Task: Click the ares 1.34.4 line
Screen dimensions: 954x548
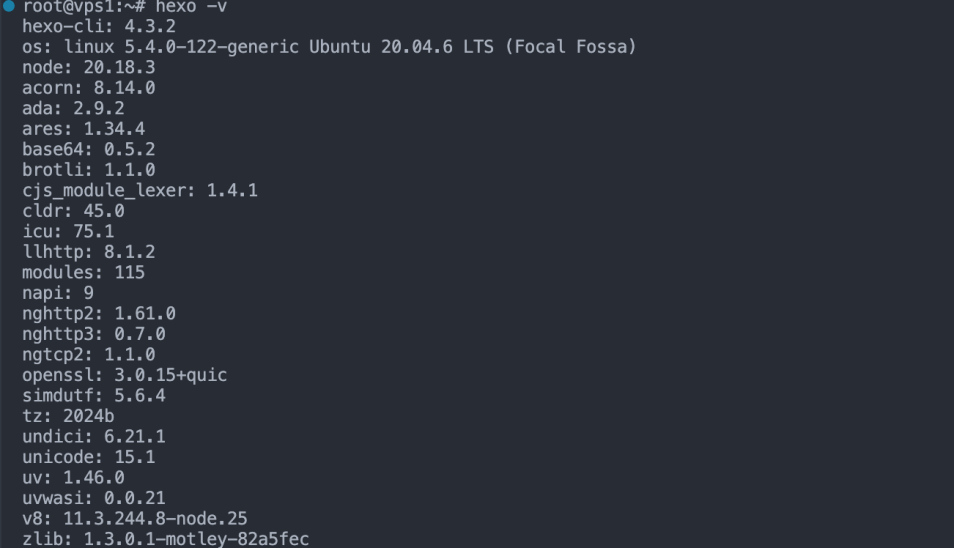Action: coord(83,129)
